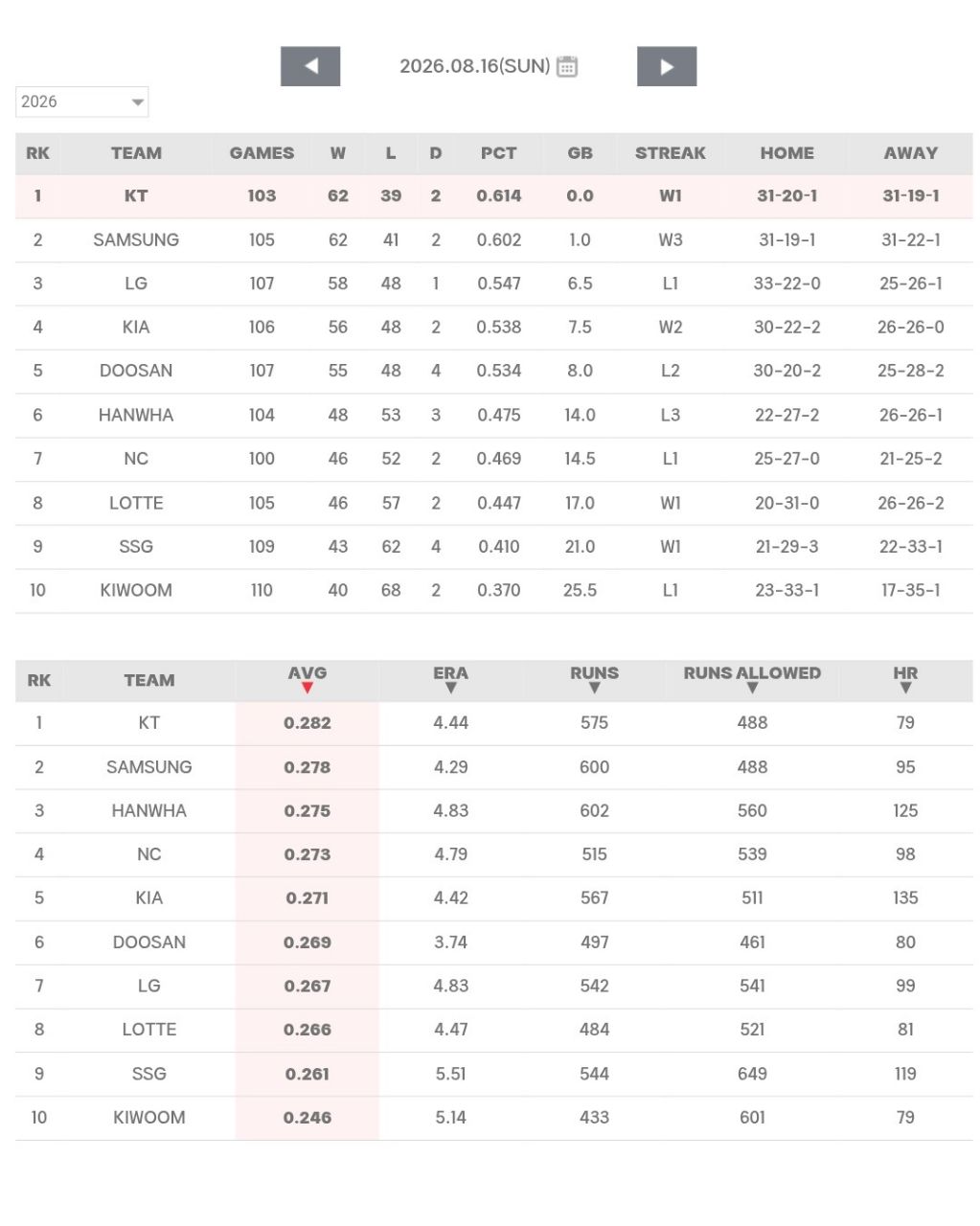This screenshot has height=1226, width=980.
Task: Sort team stats by HR arrow
Action: tap(905, 688)
